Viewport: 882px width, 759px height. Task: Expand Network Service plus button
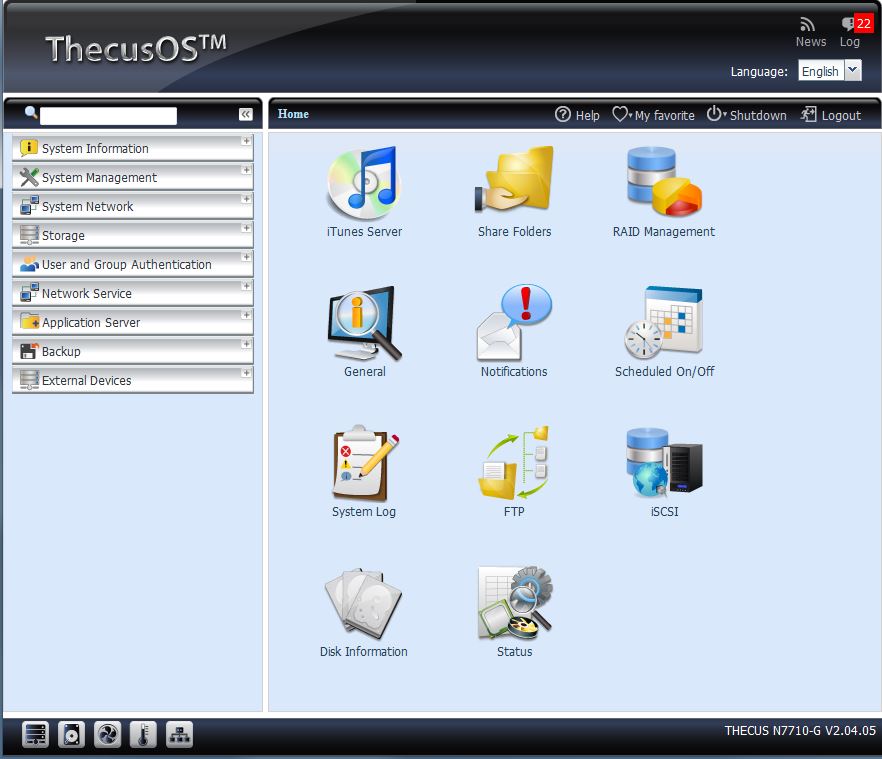coord(246,286)
